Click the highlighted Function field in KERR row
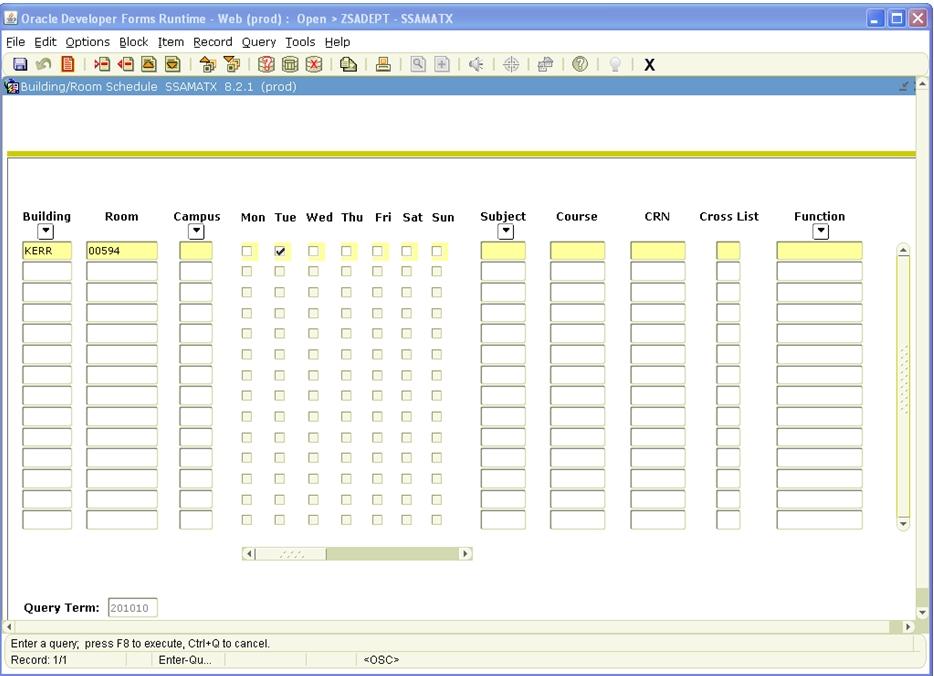Image resolution: width=934 pixels, height=676 pixels. 820,251
